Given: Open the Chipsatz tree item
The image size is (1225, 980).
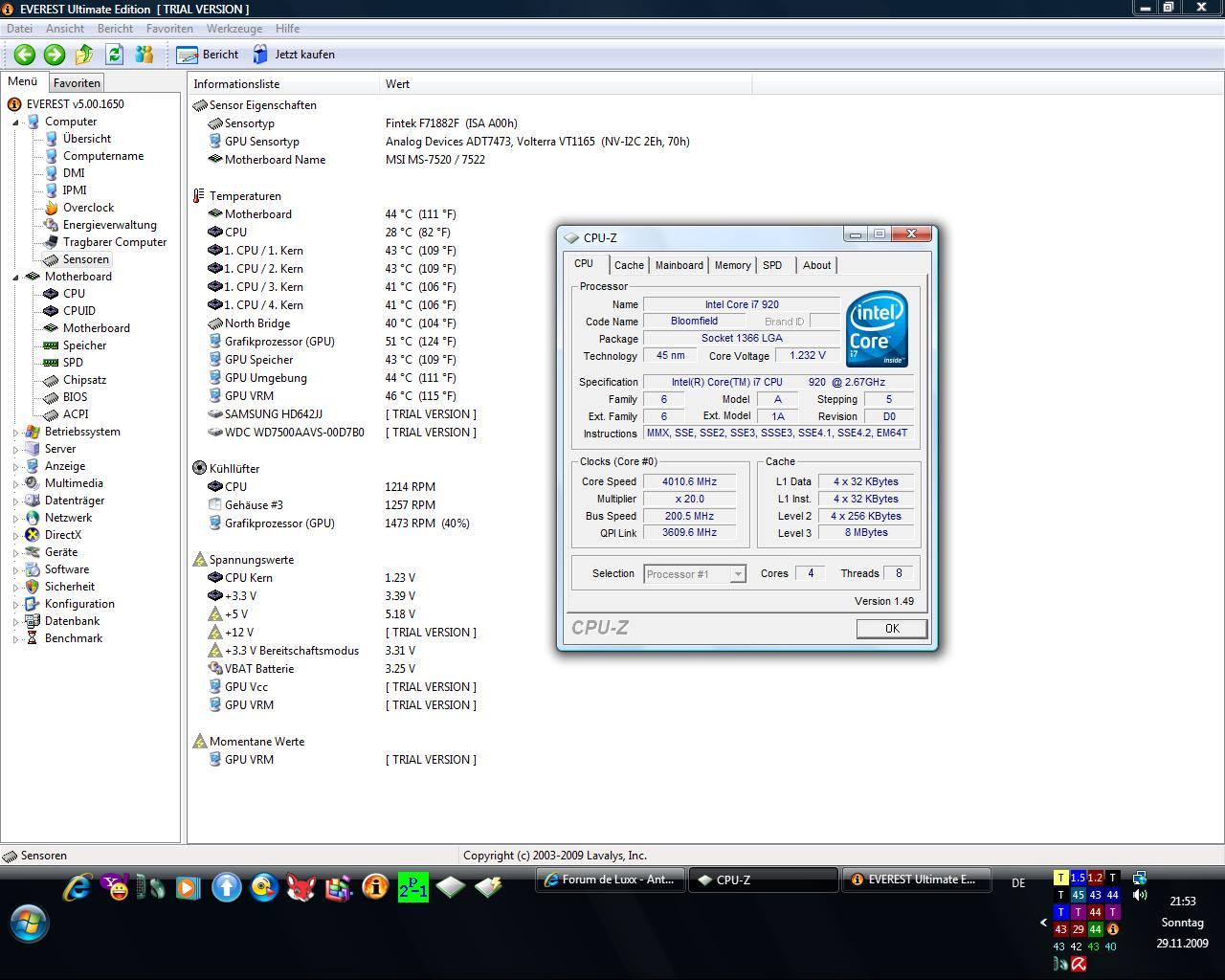Looking at the screenshot, I should coord(84,380).
